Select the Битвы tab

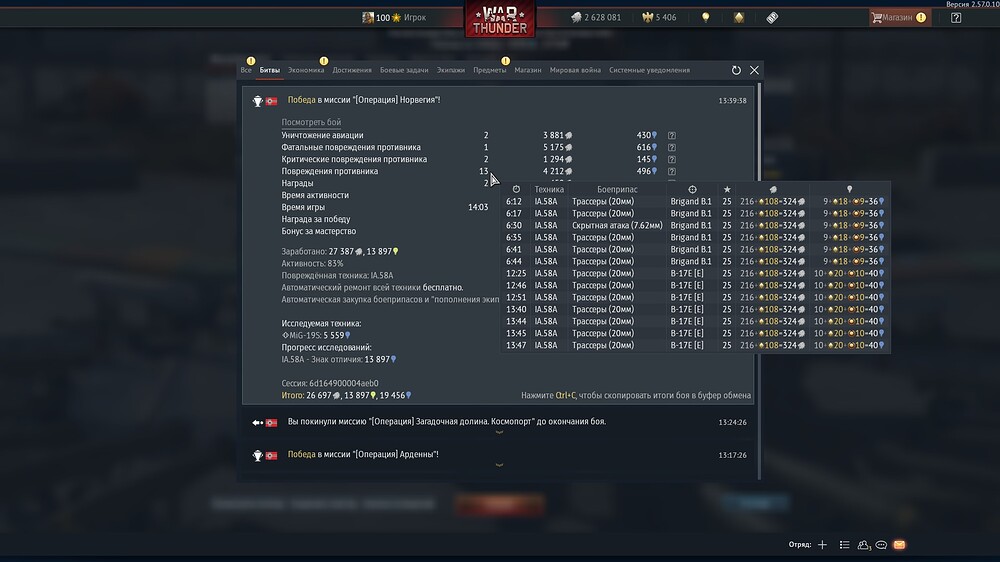click(x=269, y=70)
